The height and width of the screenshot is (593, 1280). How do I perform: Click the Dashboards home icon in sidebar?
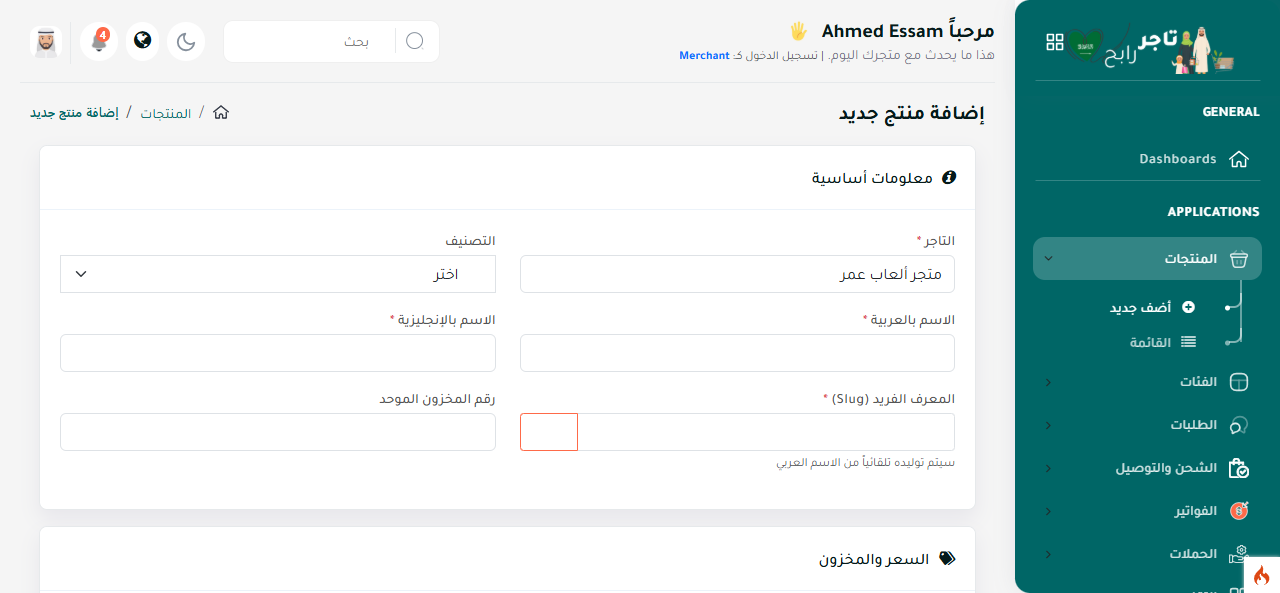click(x=1239, y=159)
